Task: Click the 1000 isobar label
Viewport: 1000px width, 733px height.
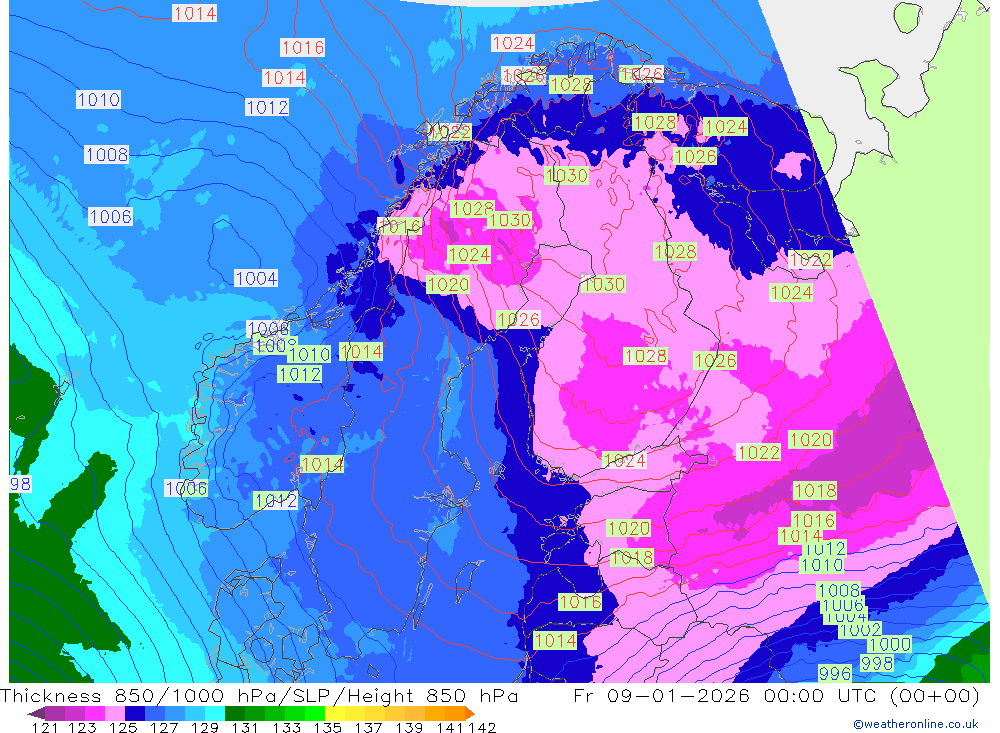Action: [x=890, y=644]
